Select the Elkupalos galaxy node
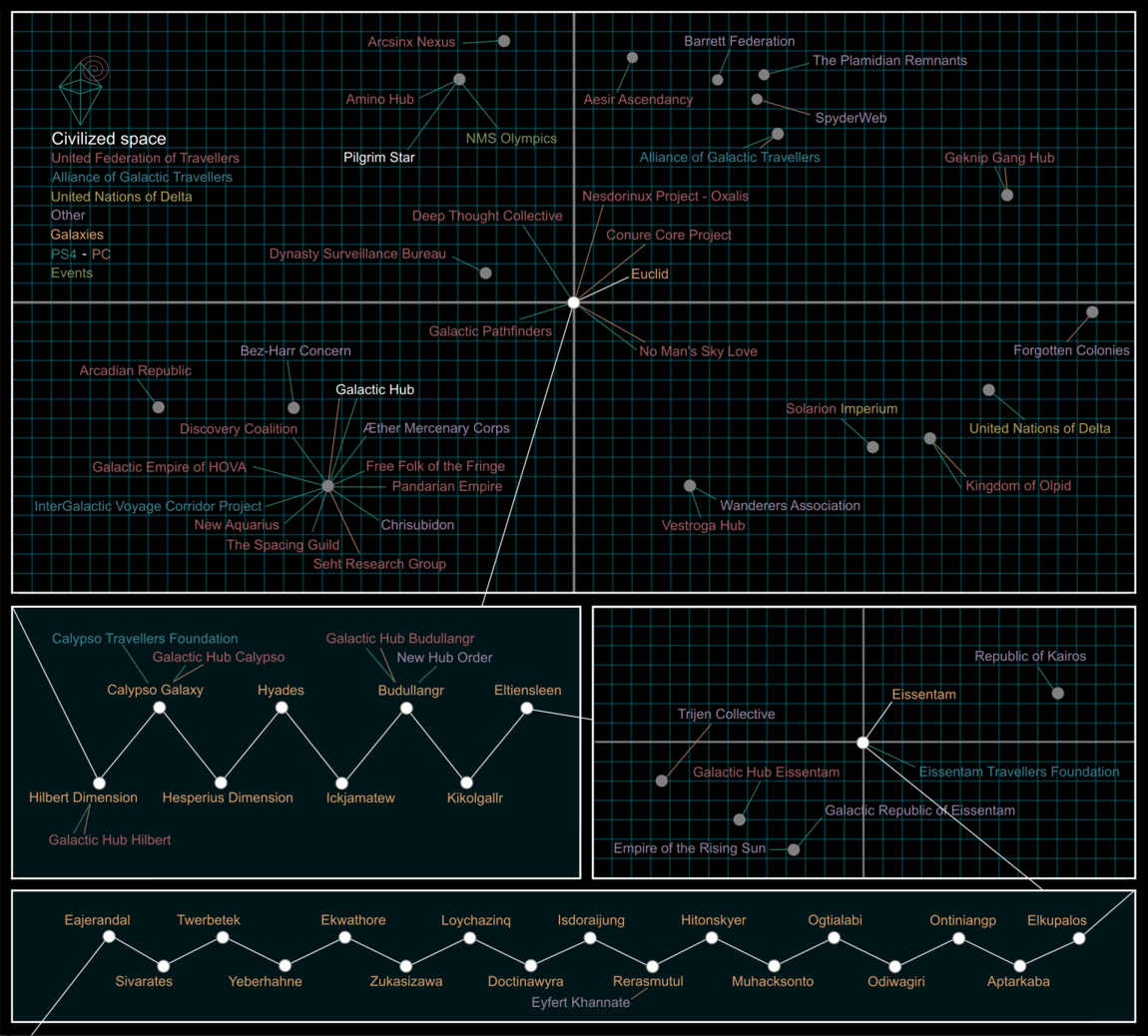 1079,938
